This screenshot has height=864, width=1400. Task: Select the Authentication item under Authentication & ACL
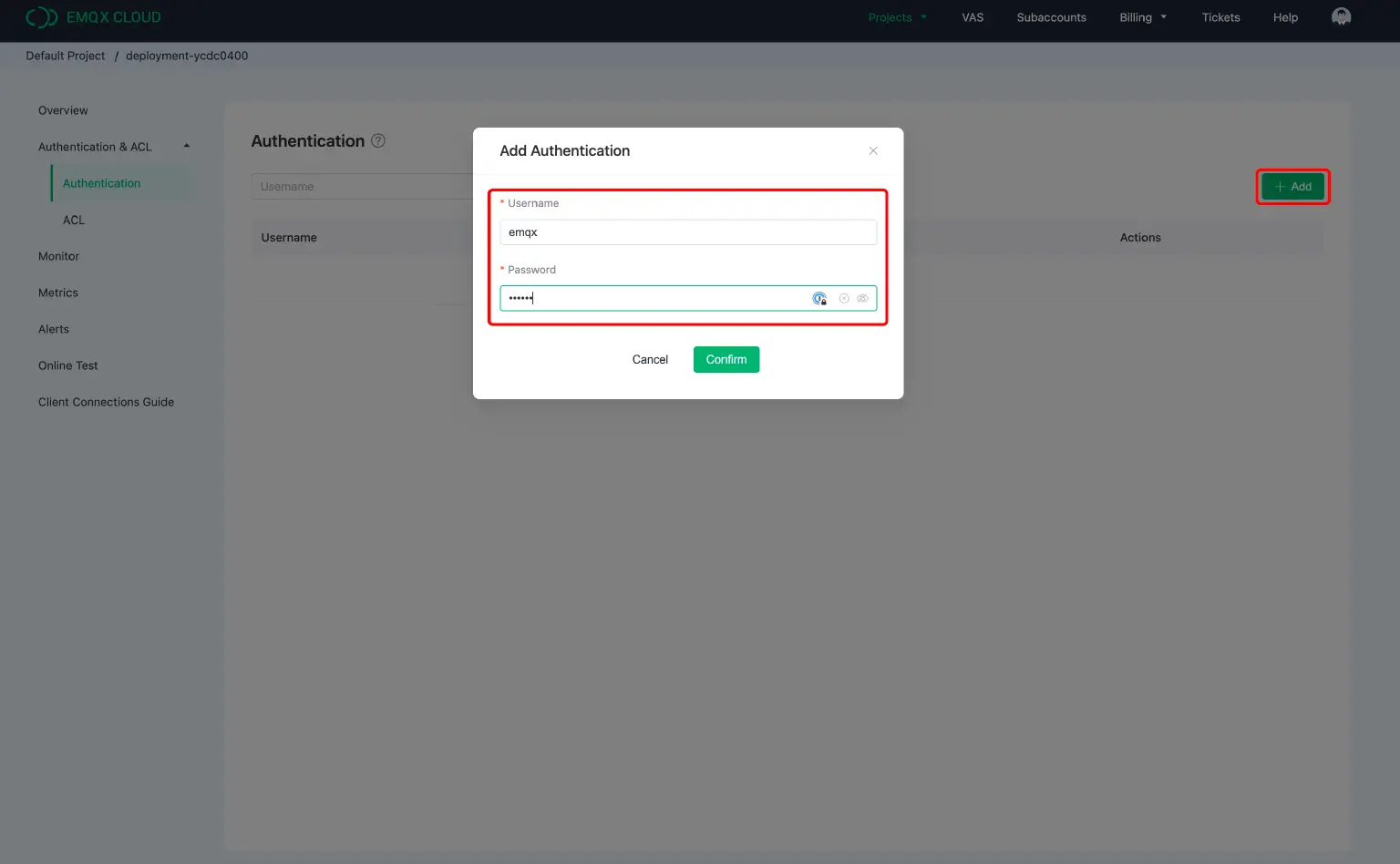click(101, 182)
